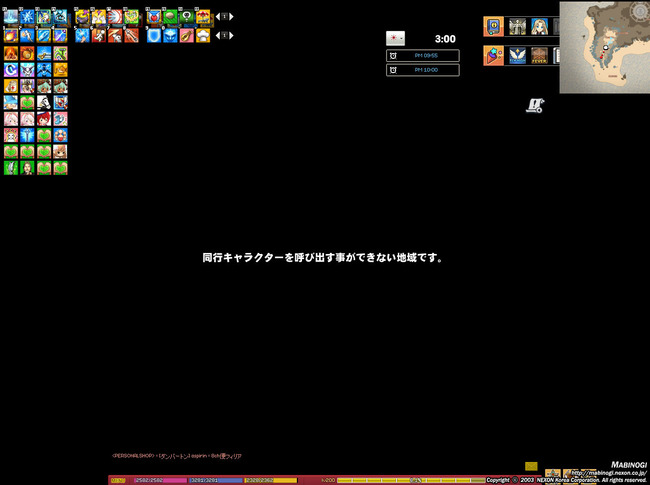Go to next page of function-key hotbar
Image resolution: width=650 pixels, height=485 pixels.
click(x=231, y=17)
